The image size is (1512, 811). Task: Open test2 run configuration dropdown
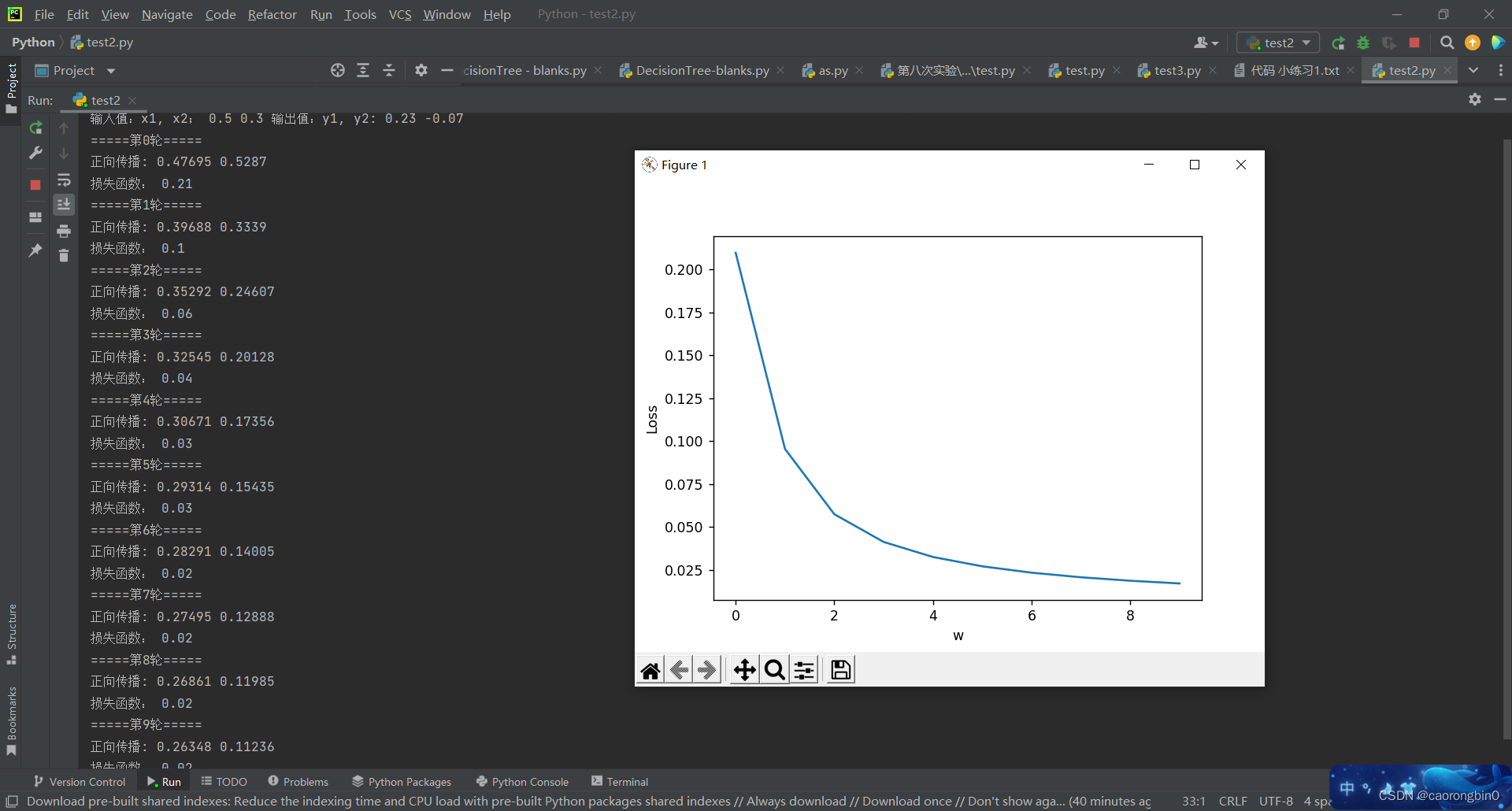click(1278, 43)
